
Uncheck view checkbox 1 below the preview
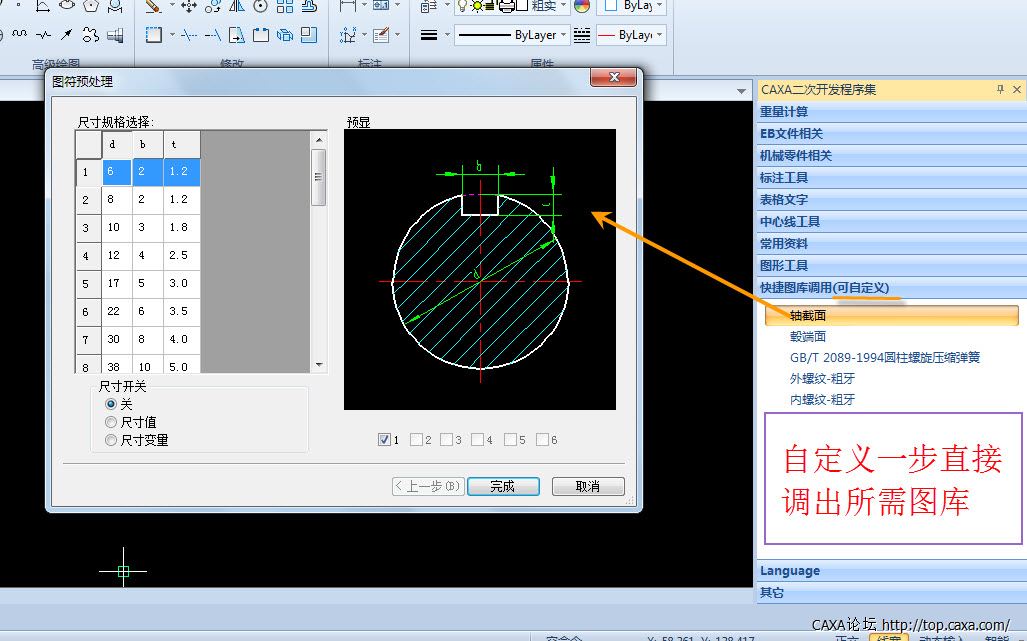(x=385, y=439)
